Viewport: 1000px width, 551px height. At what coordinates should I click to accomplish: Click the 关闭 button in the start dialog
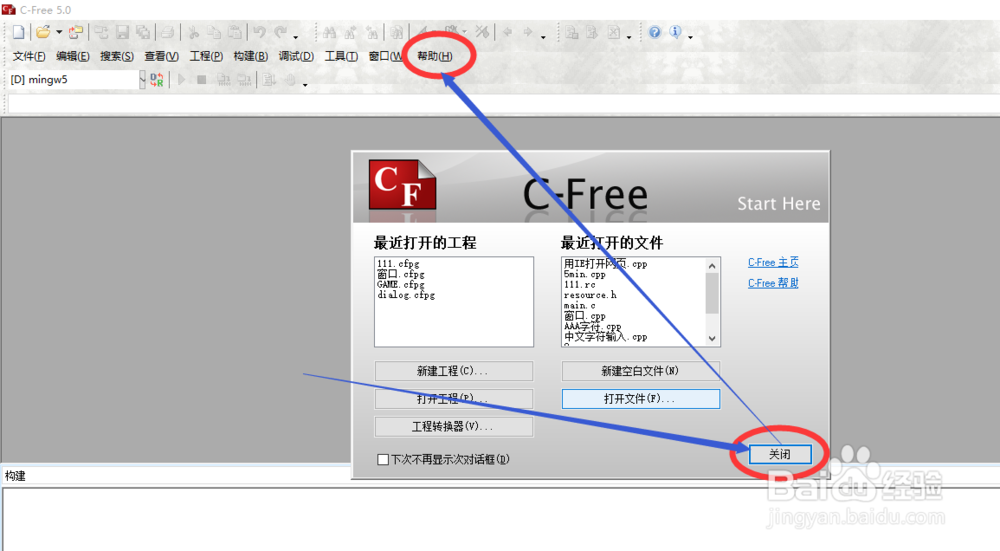pos(780,454)
